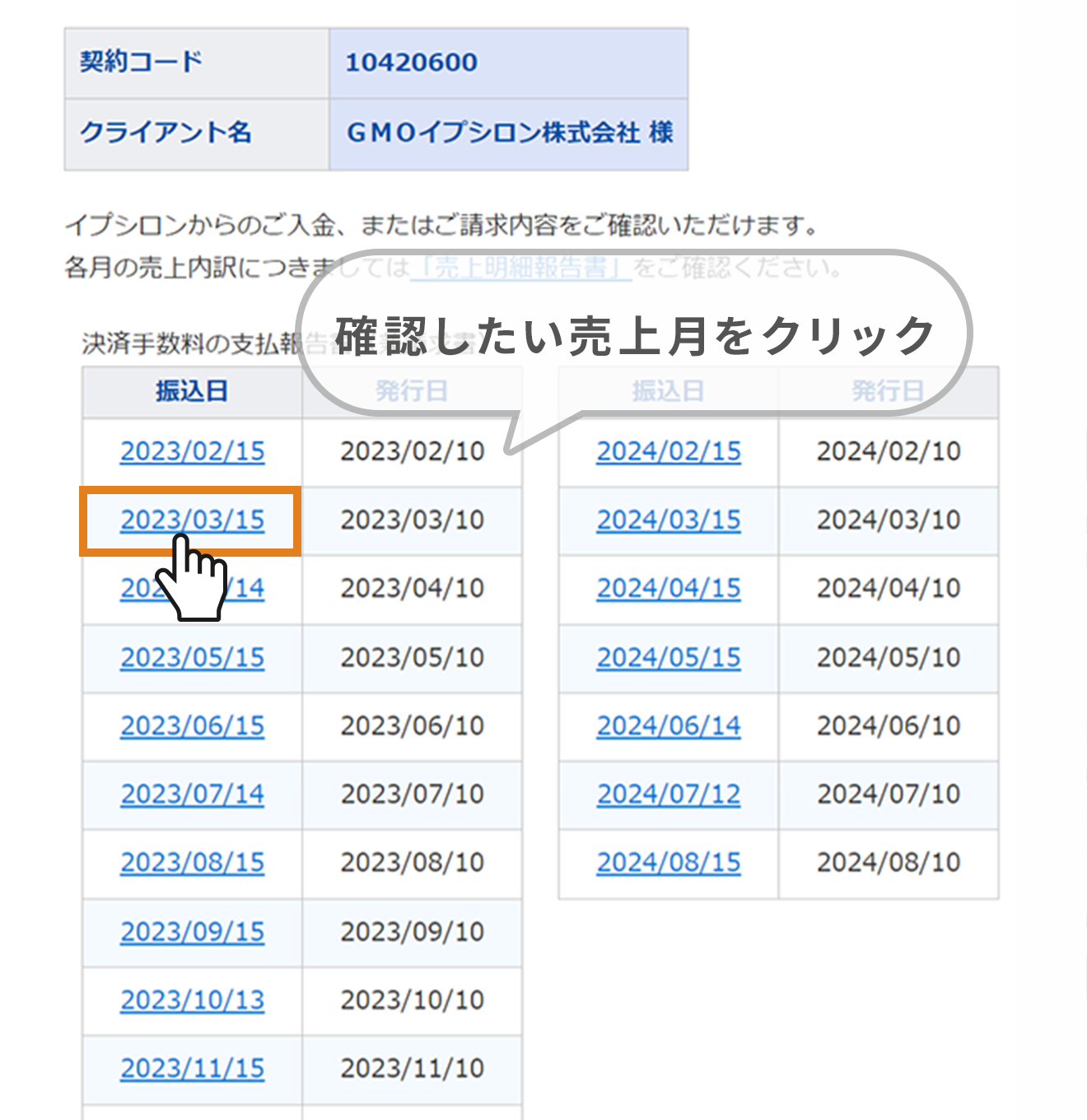The image size is (1087, 1120).
Task: Click issue date 2023/06/10 cell
Action: tap(413, 726)
